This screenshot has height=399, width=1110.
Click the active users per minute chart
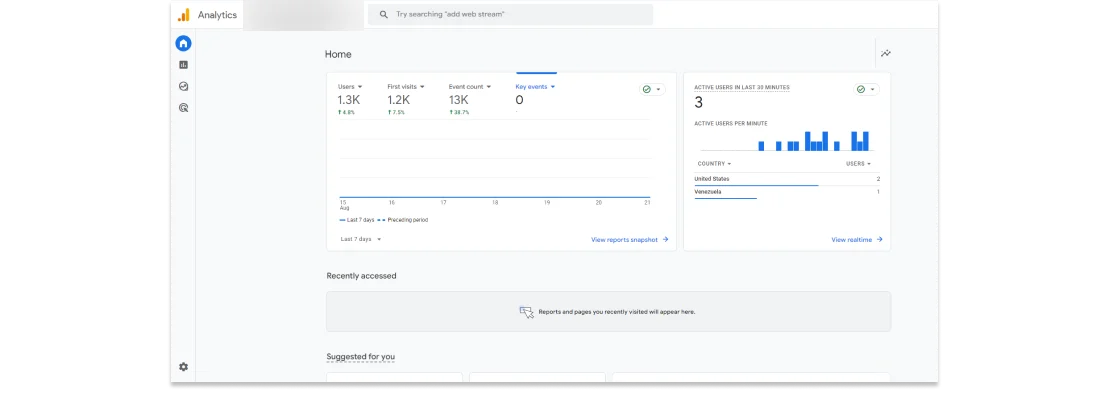pyautogui.click(x=786, y=140)
